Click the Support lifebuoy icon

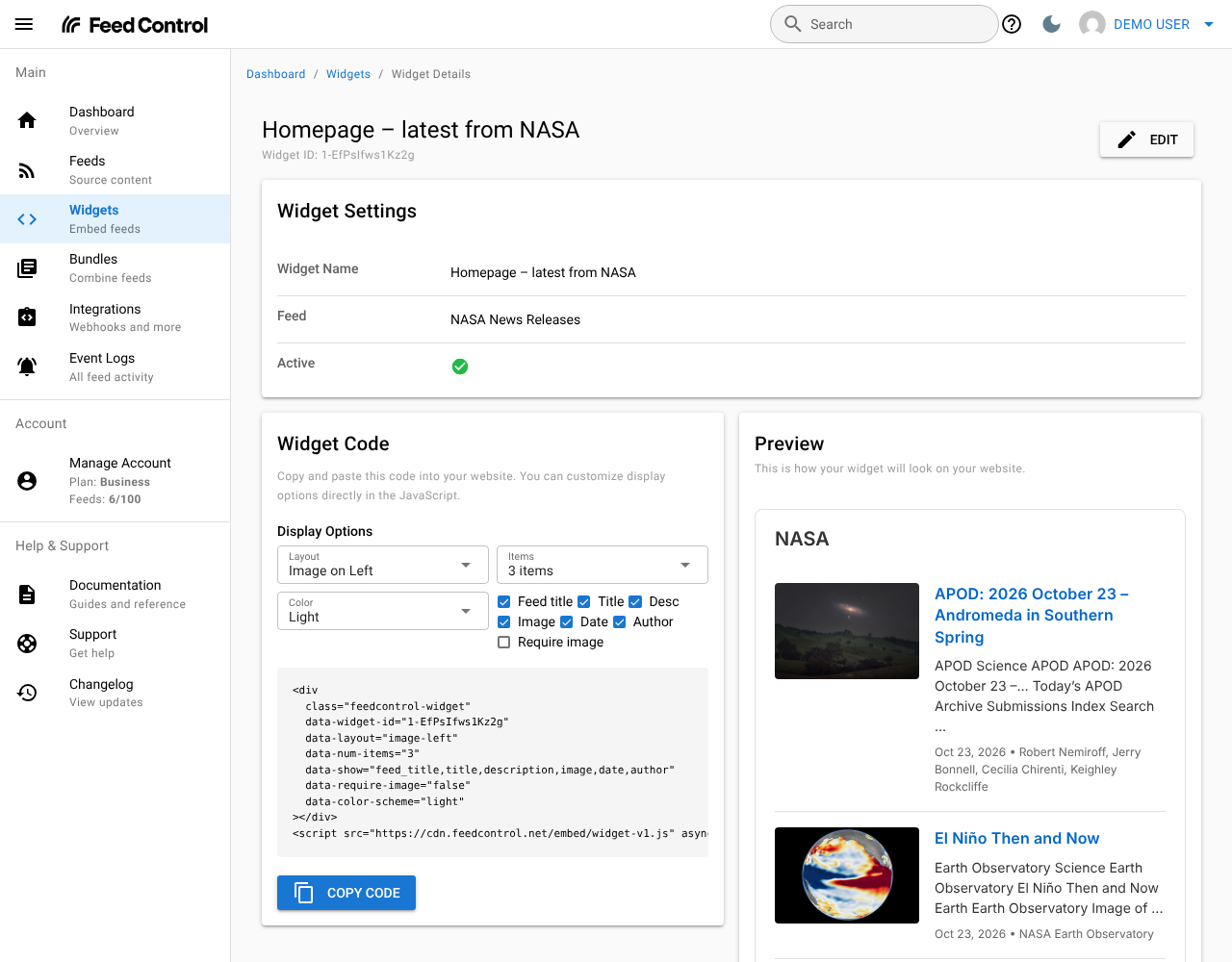pyautogui.click(x=27, y=643)
